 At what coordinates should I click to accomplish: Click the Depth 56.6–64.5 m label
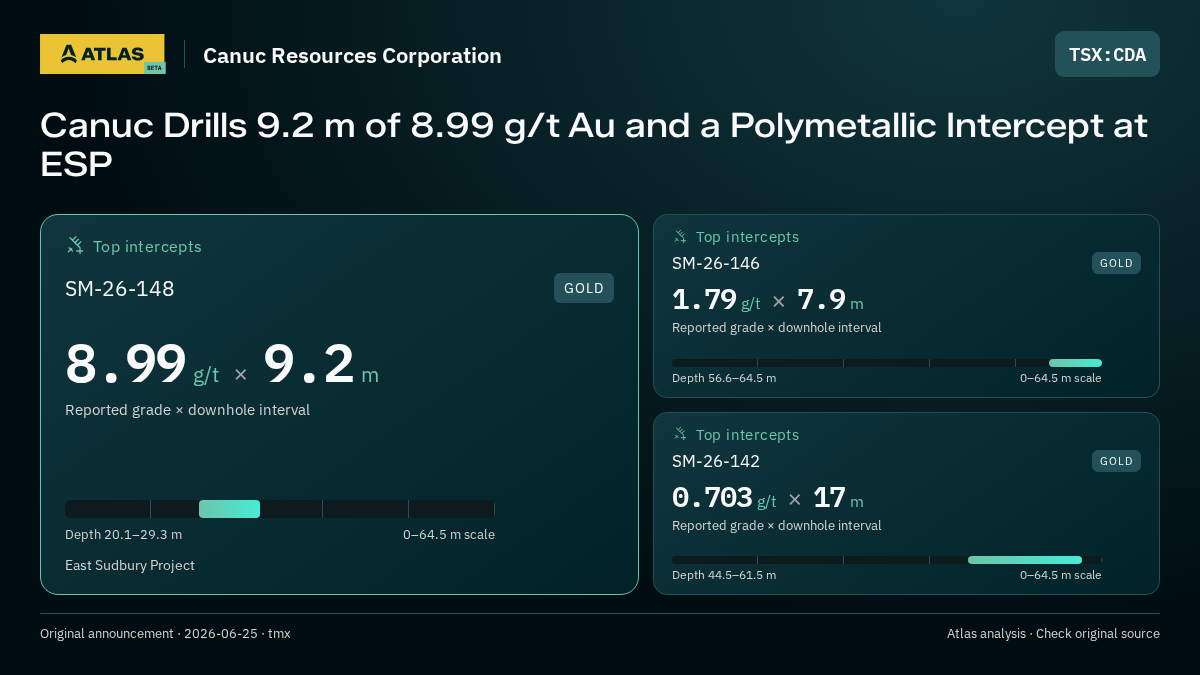pos(724,378)
